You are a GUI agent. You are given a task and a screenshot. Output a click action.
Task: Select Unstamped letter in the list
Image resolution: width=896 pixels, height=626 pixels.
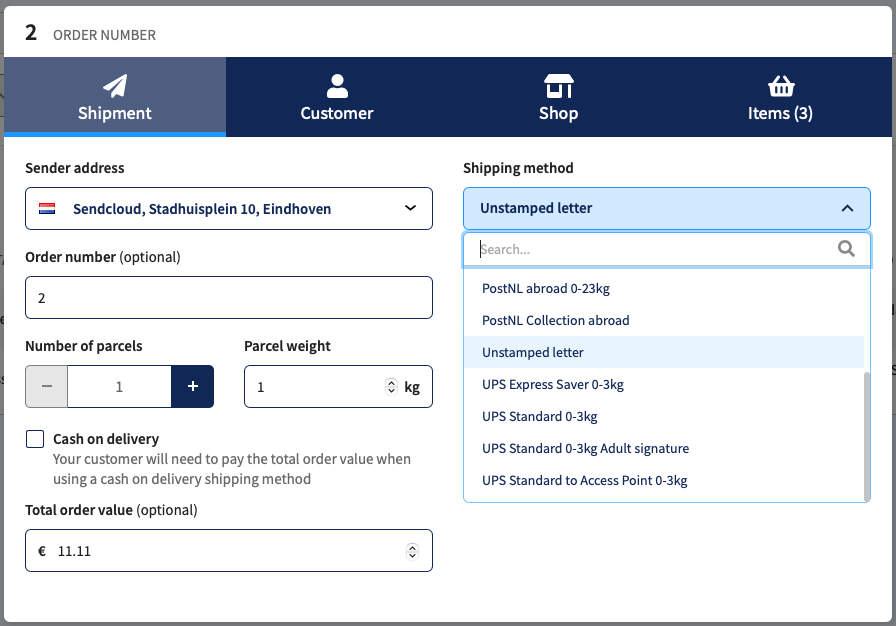coord(664,352)
